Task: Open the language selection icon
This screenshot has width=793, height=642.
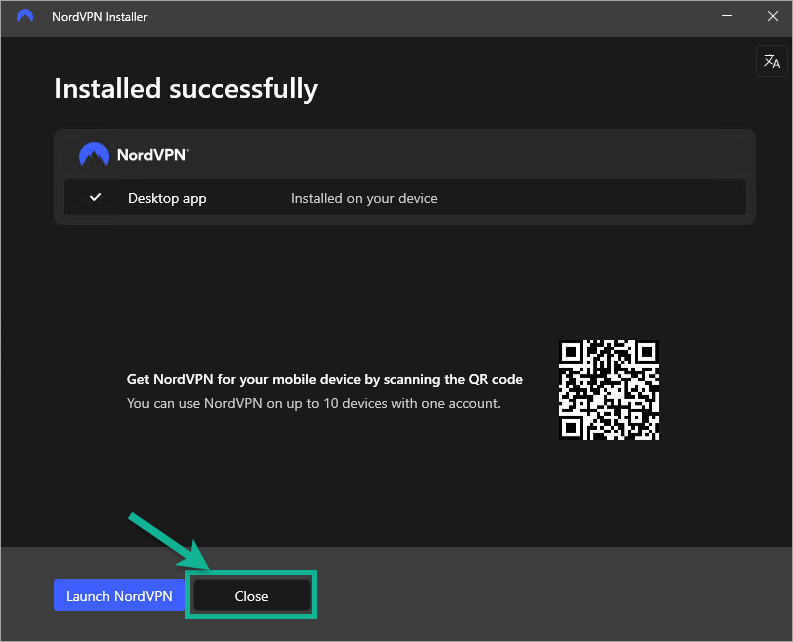Action: coord(771,61)
